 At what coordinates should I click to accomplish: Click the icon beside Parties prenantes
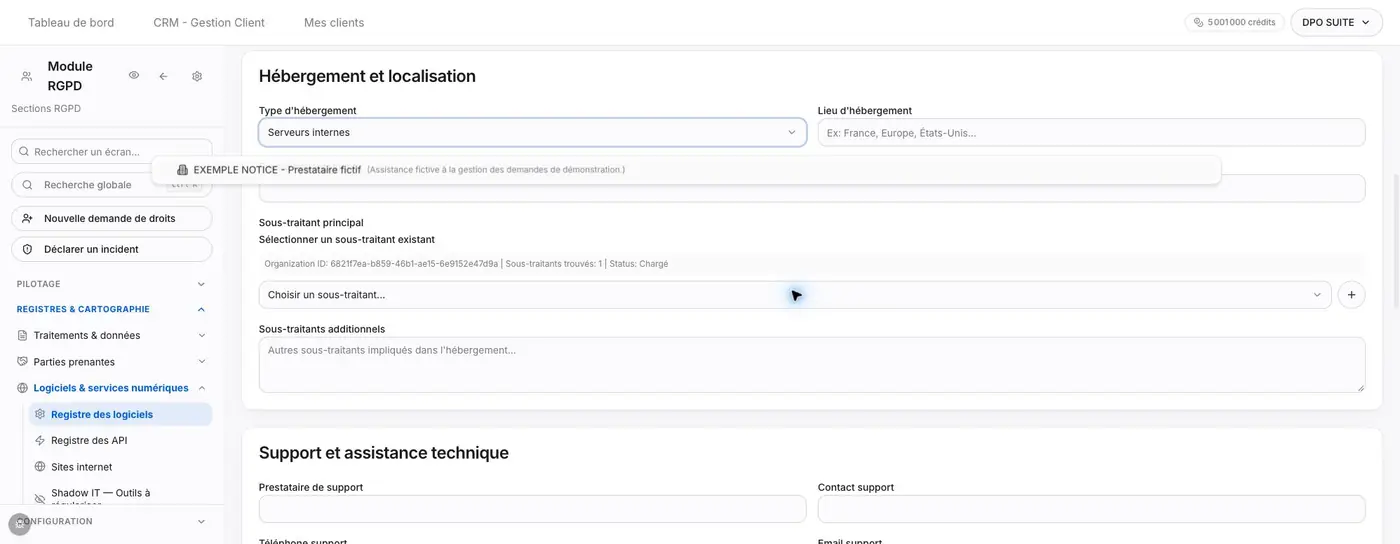23,362
